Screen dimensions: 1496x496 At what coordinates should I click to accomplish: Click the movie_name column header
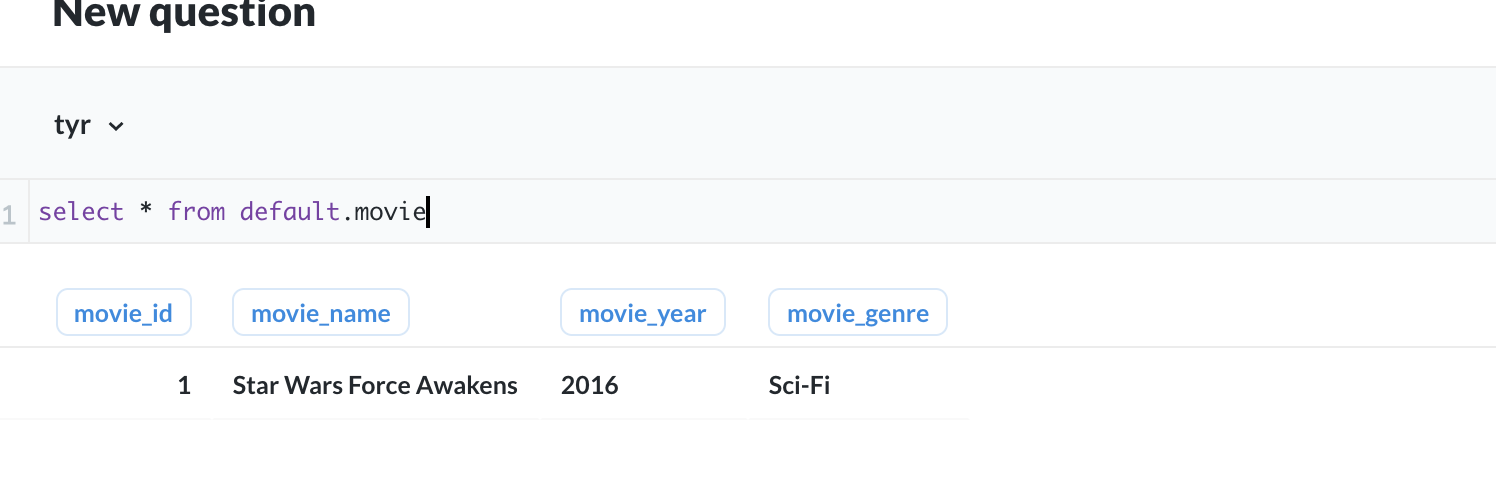pyautogui.click(x=320, y=313)
